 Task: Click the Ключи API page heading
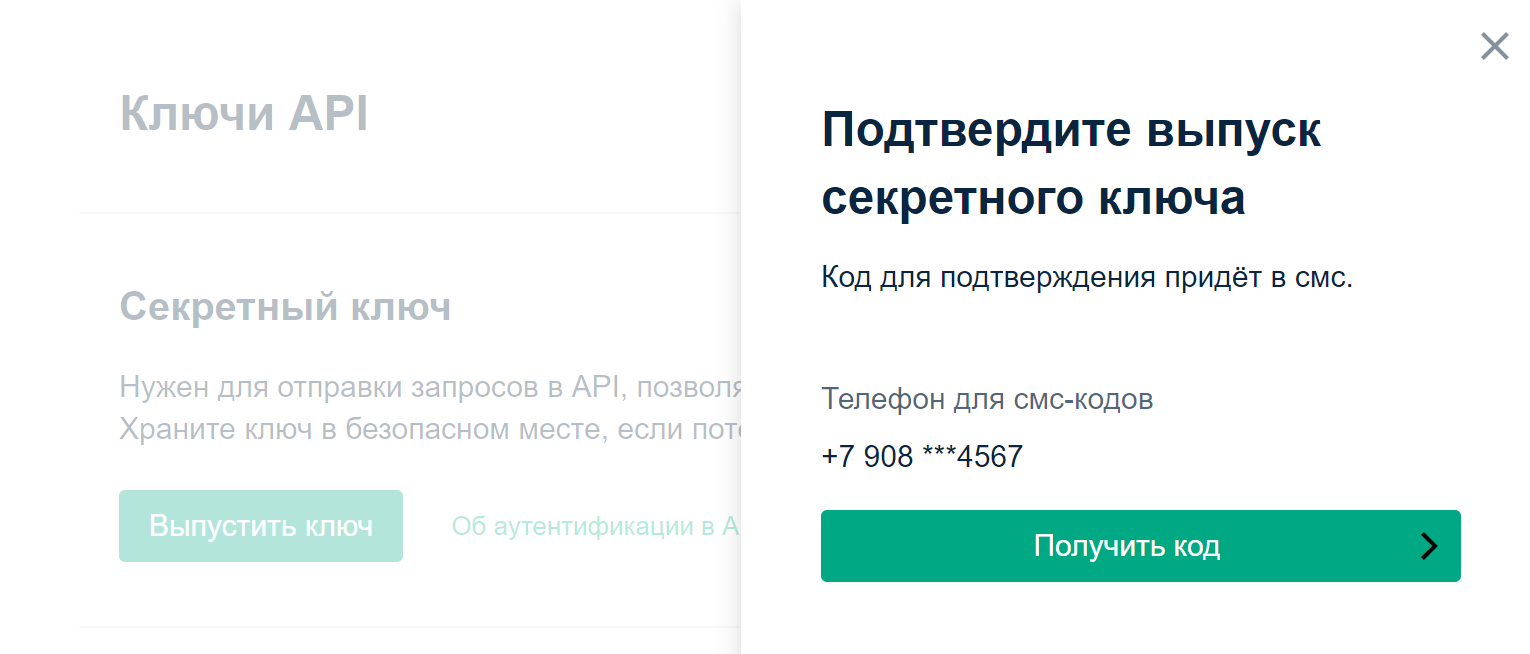(244, 113)
